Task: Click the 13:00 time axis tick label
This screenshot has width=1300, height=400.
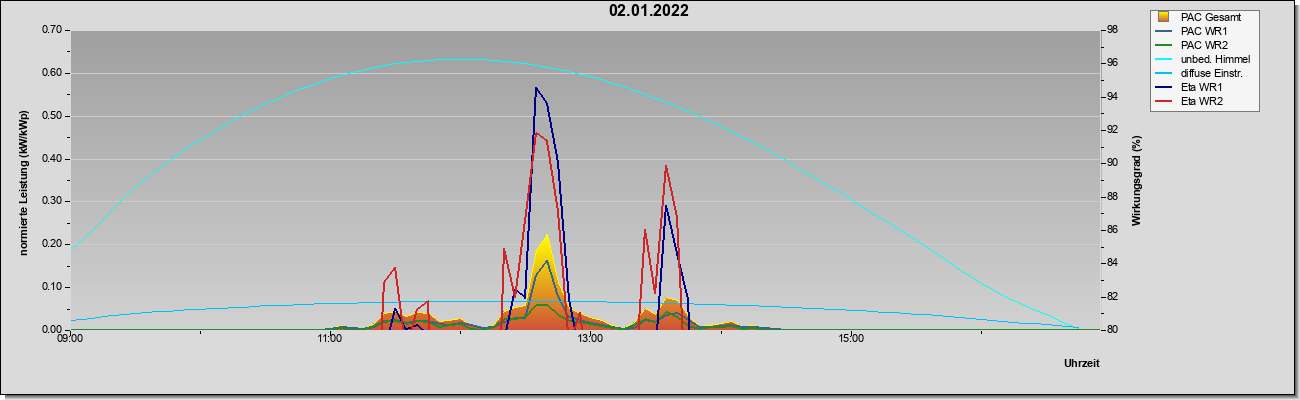Action: (x=590, y=340)
